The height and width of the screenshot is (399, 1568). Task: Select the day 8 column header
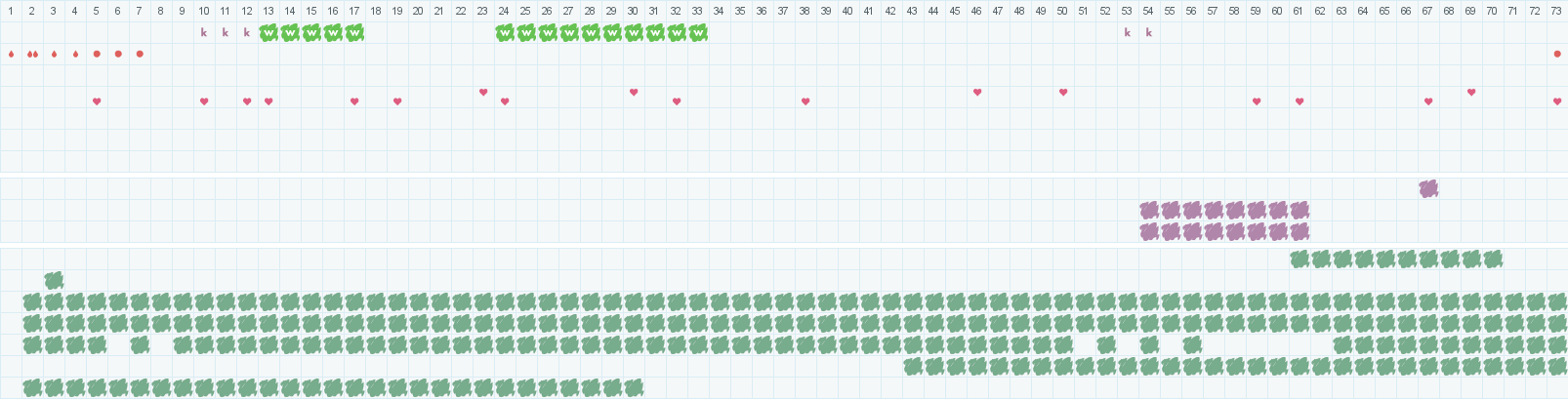161,11
